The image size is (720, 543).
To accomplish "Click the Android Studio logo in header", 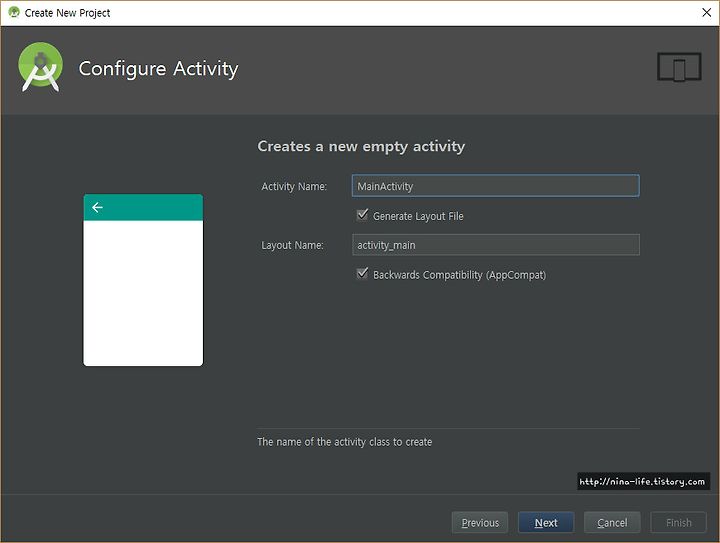I will (x=40, y=67).
